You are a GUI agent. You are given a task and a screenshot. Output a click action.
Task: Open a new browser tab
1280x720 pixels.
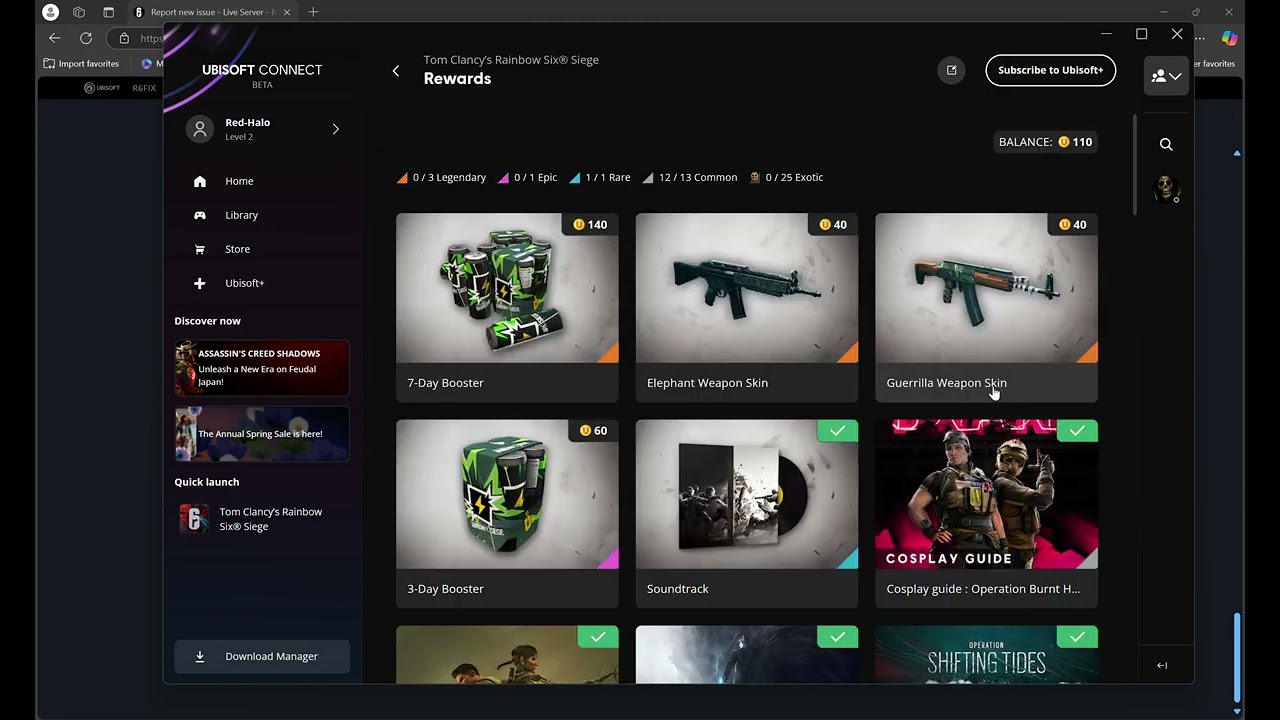313,12
